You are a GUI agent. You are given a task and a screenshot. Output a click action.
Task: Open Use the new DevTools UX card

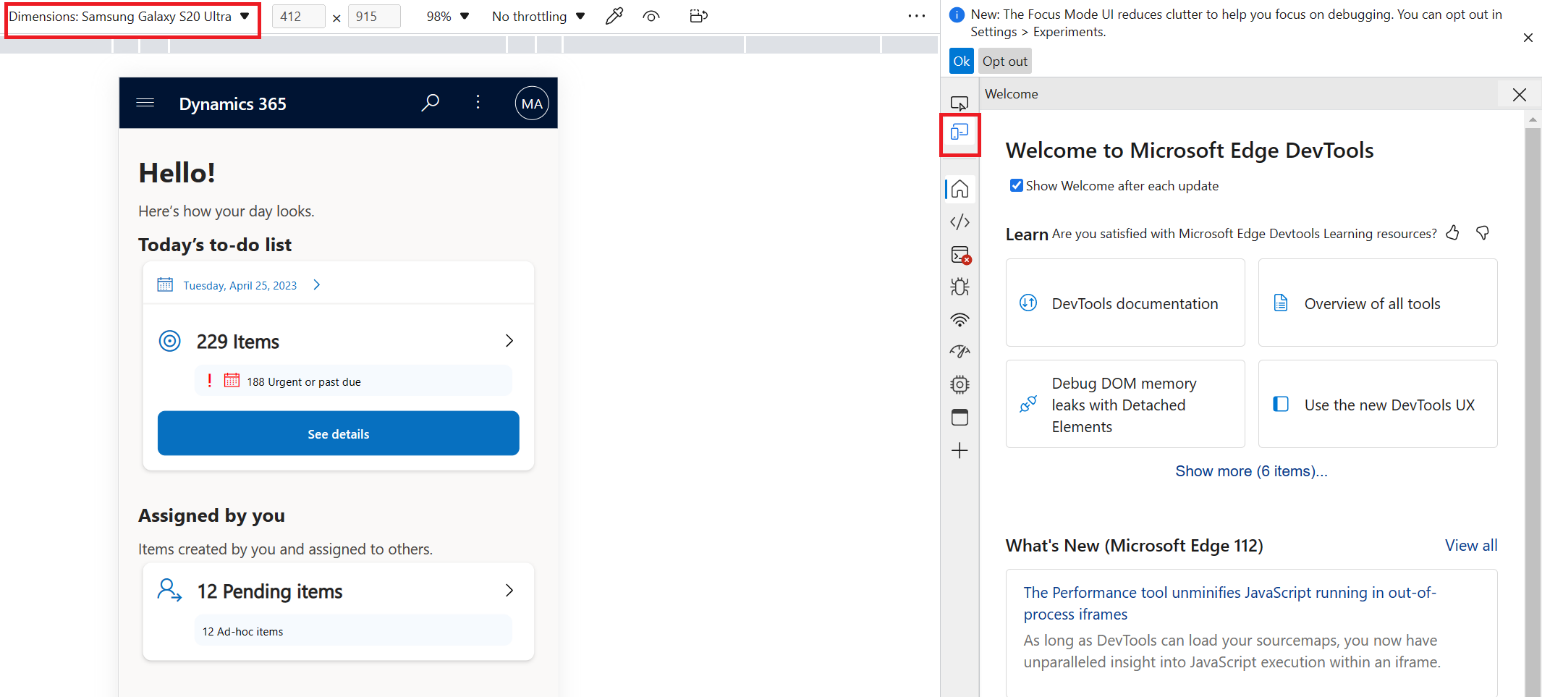(1377, 404)
